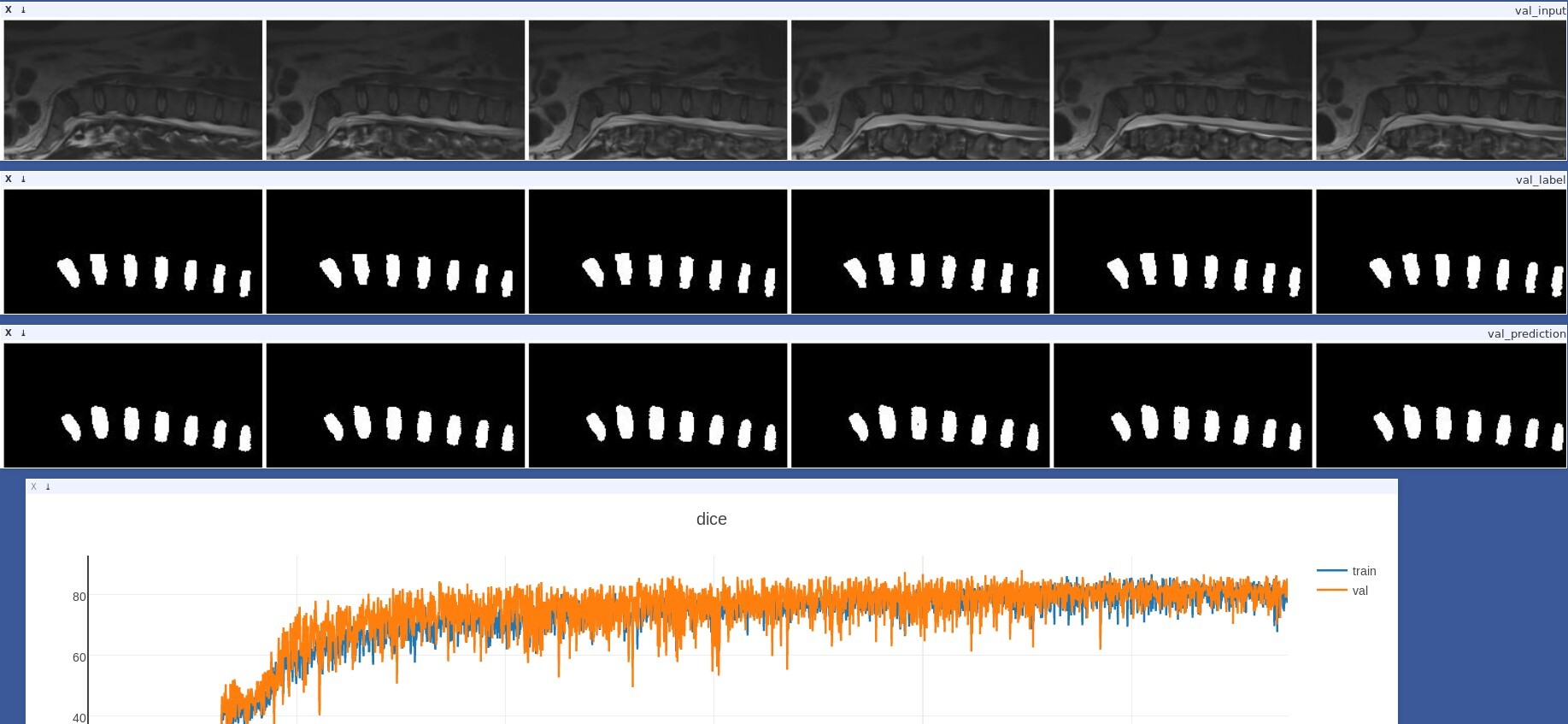1568x724 pixels.
Task: Select the second mask in val_prediction
Action: click(x=396, y=405)
